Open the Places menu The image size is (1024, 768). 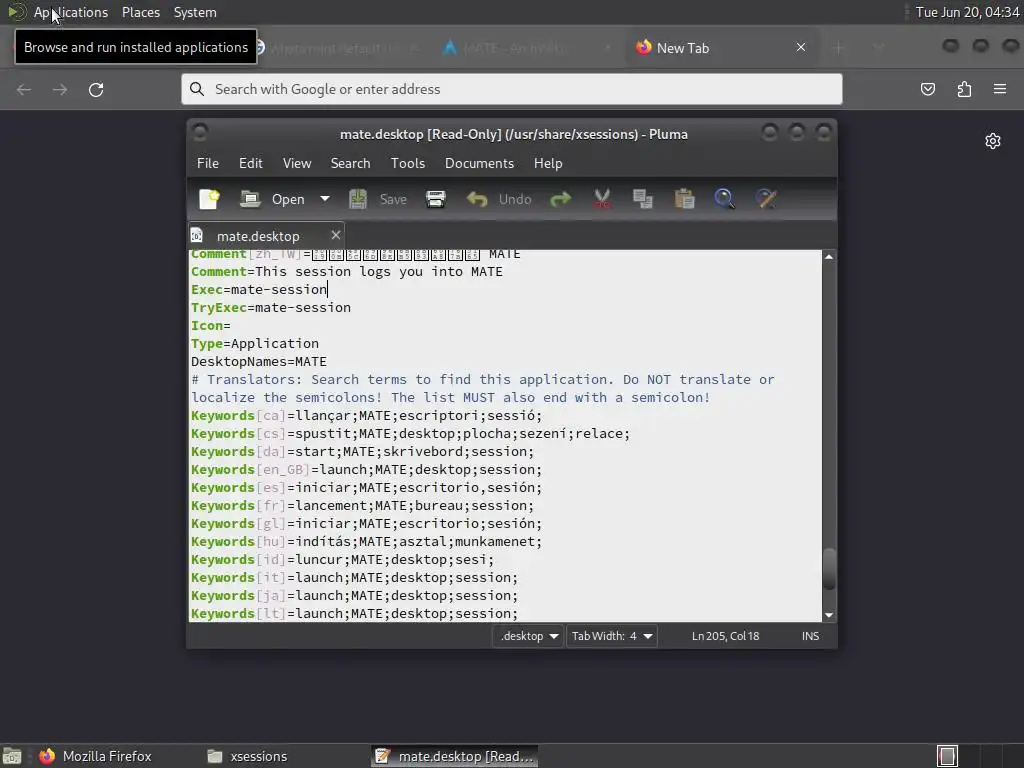click(x=140, y=12)
